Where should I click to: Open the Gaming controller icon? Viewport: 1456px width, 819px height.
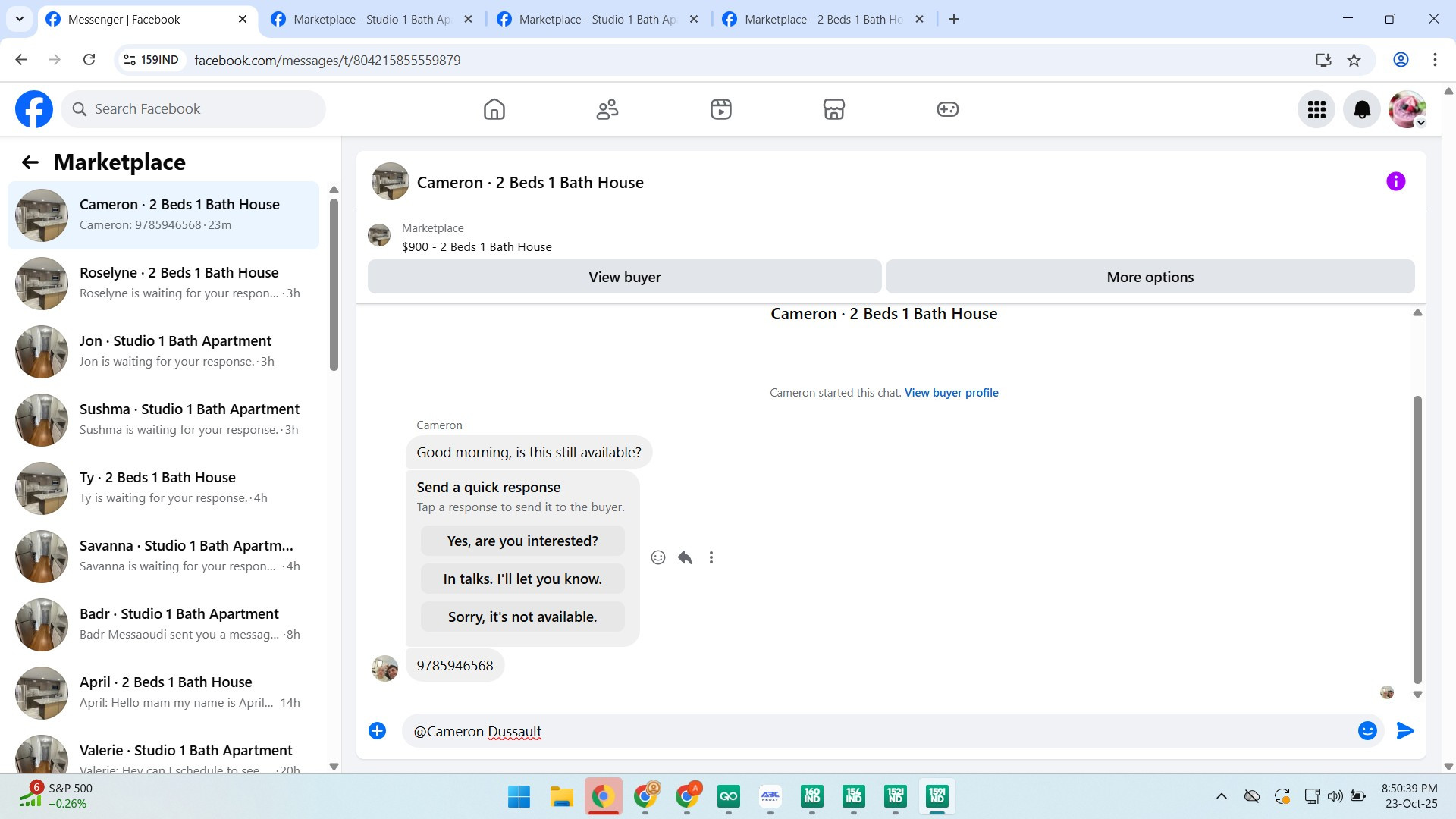pyautogui.click(x=947, y=109)
